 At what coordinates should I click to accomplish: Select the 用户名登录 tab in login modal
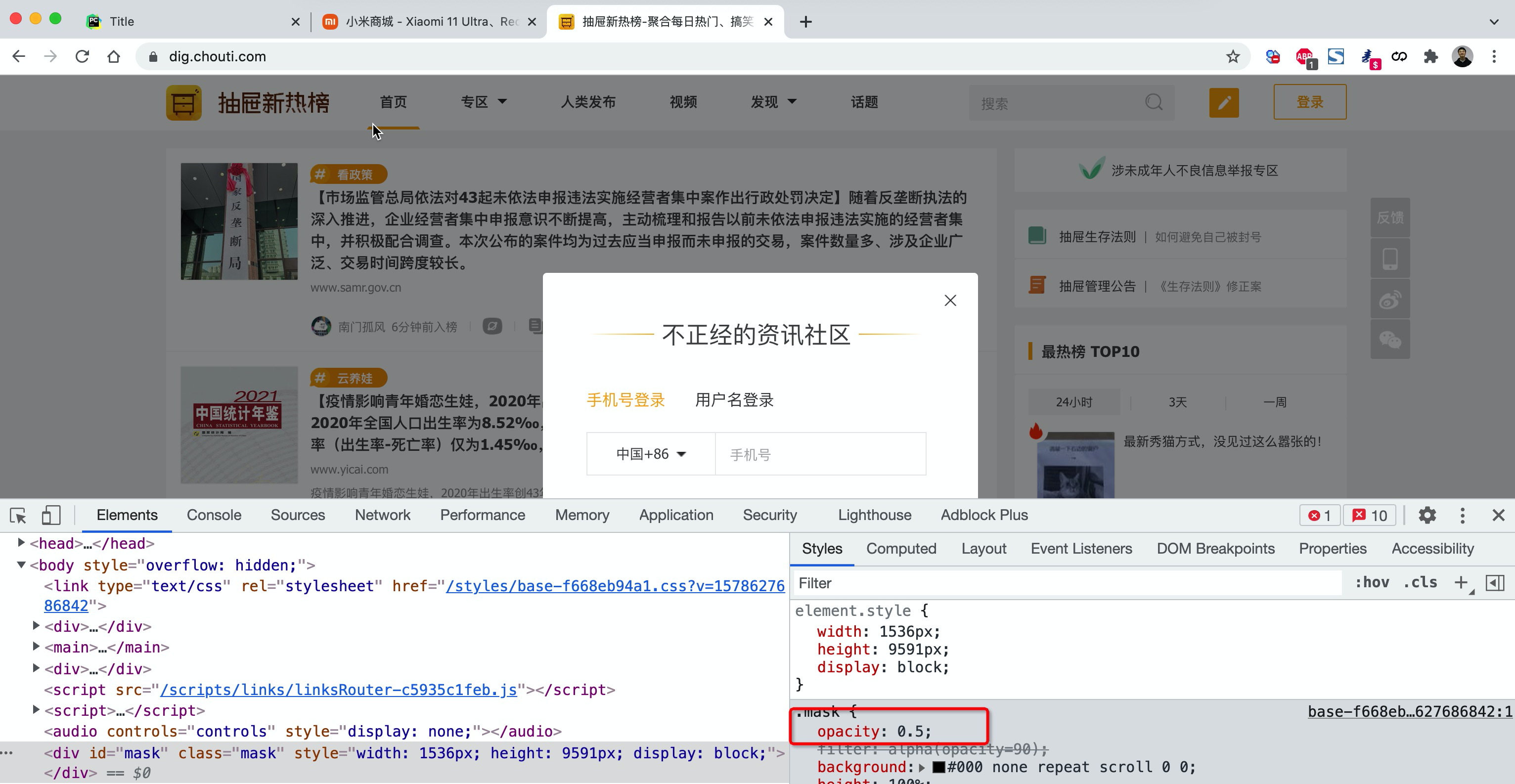(x=735, y=399)
